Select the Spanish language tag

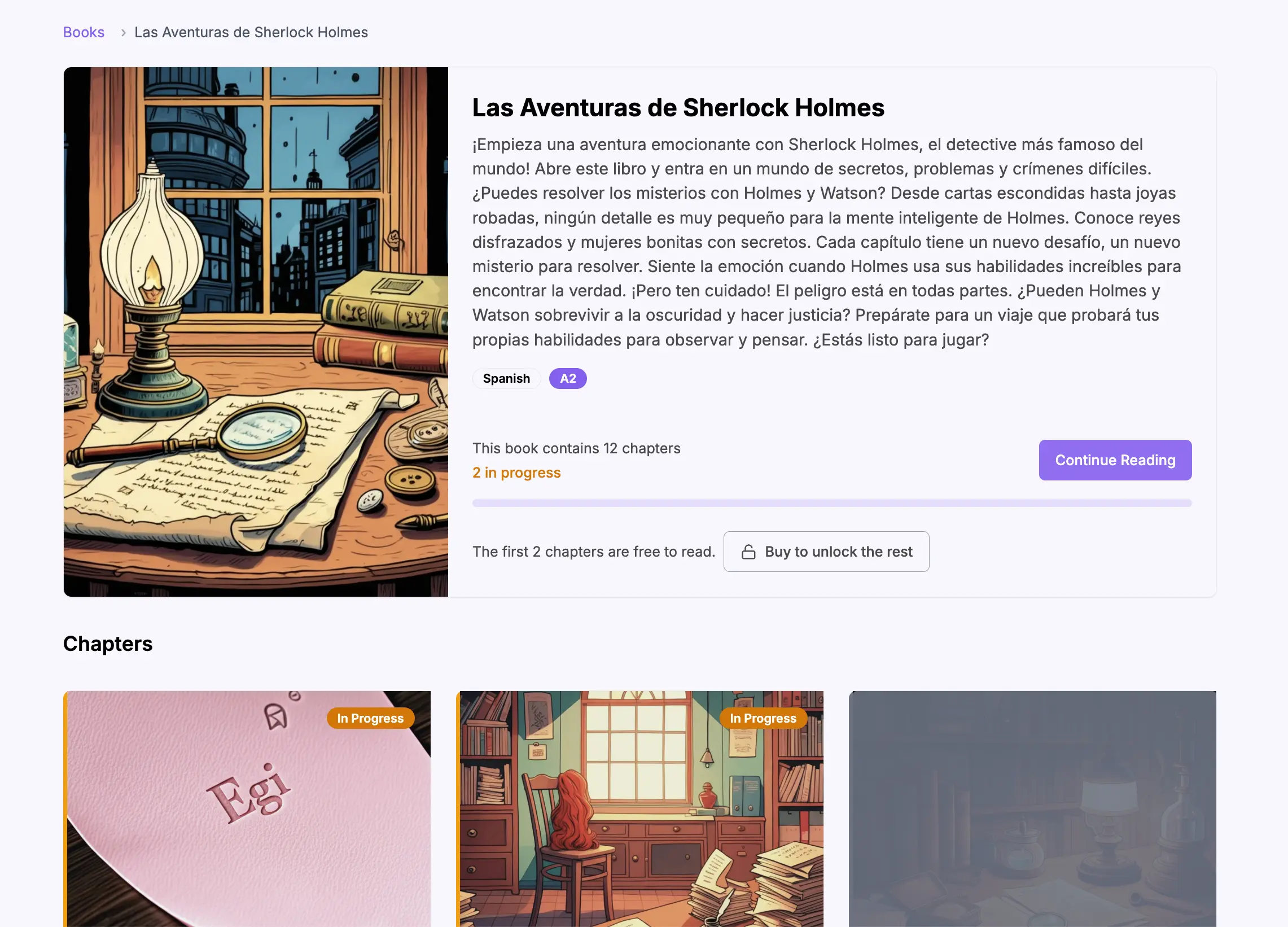point(506,378)
